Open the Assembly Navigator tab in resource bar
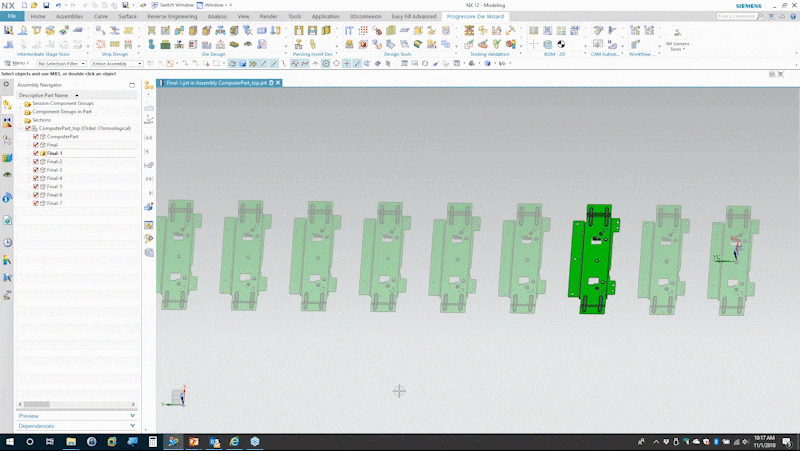This screenshot has width=800, height=451. [7, 105]
